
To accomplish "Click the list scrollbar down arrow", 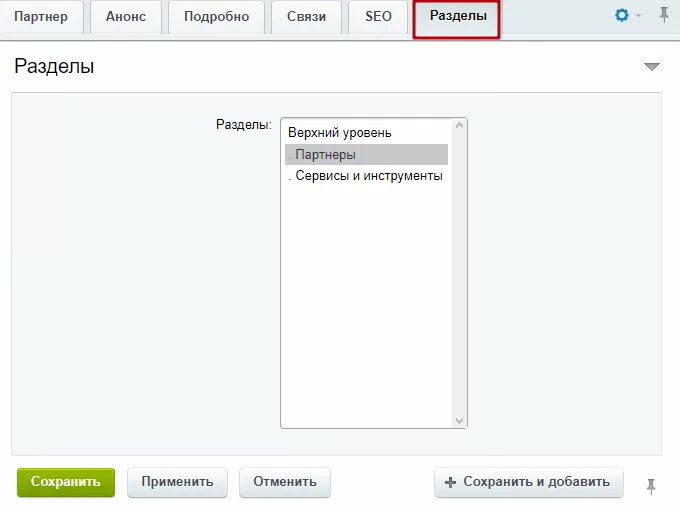I will [x=459, y=421].
